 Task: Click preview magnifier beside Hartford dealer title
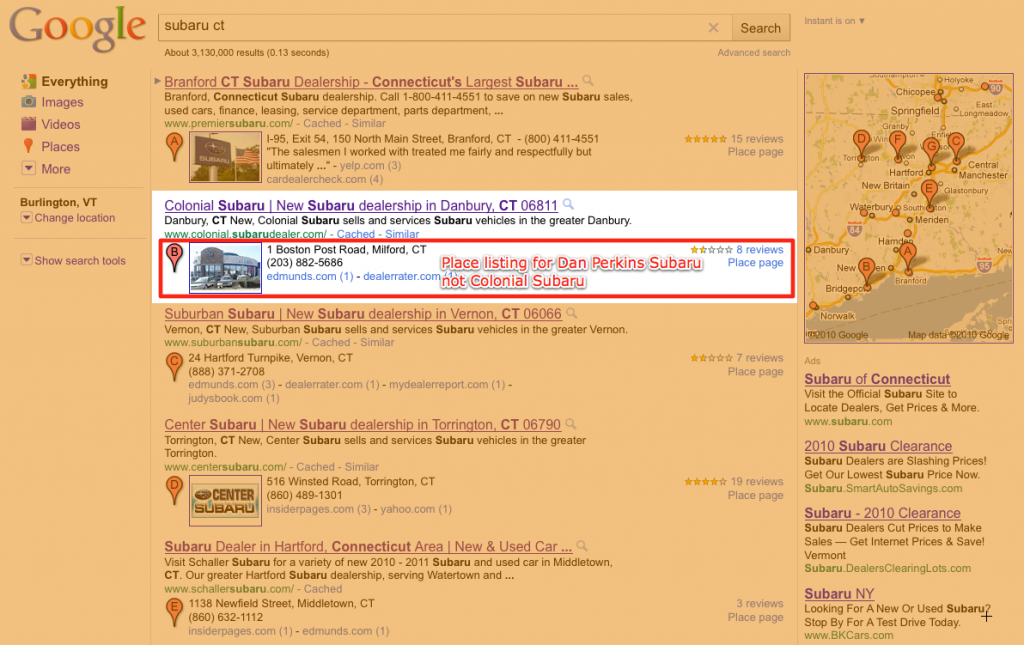pyautogui.click(x=582, y=546)
